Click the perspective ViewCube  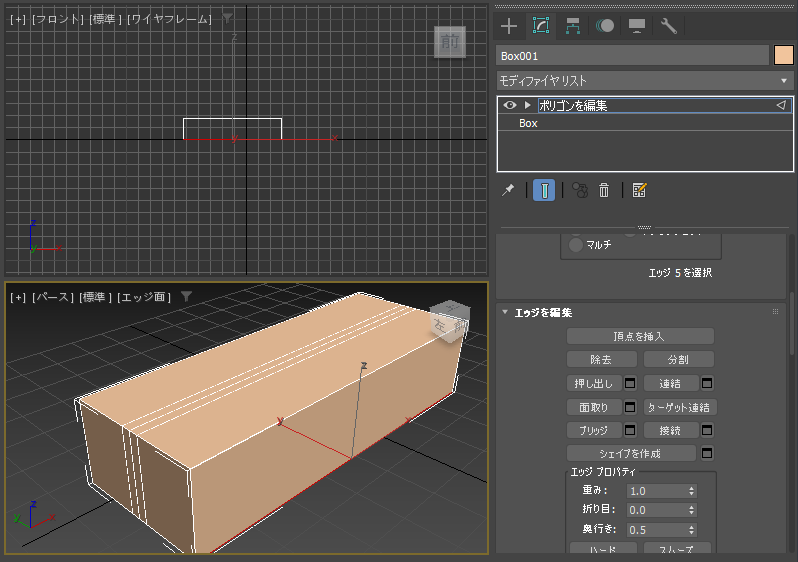(450, 321)
